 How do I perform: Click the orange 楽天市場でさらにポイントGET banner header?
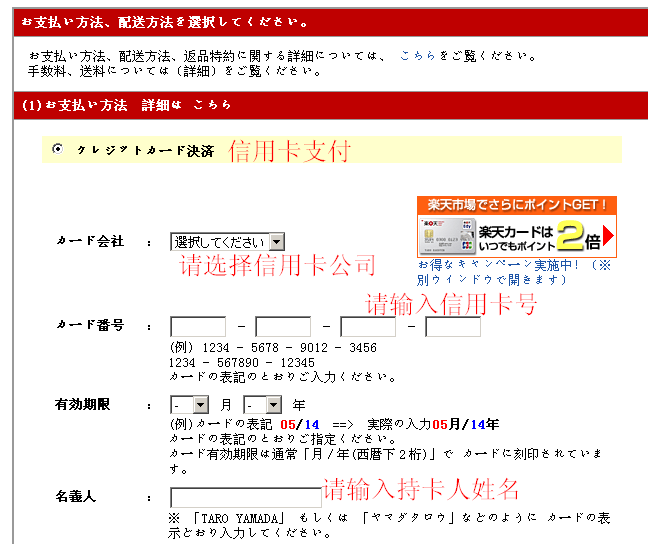pyautogui.click(x=516, y=205)
